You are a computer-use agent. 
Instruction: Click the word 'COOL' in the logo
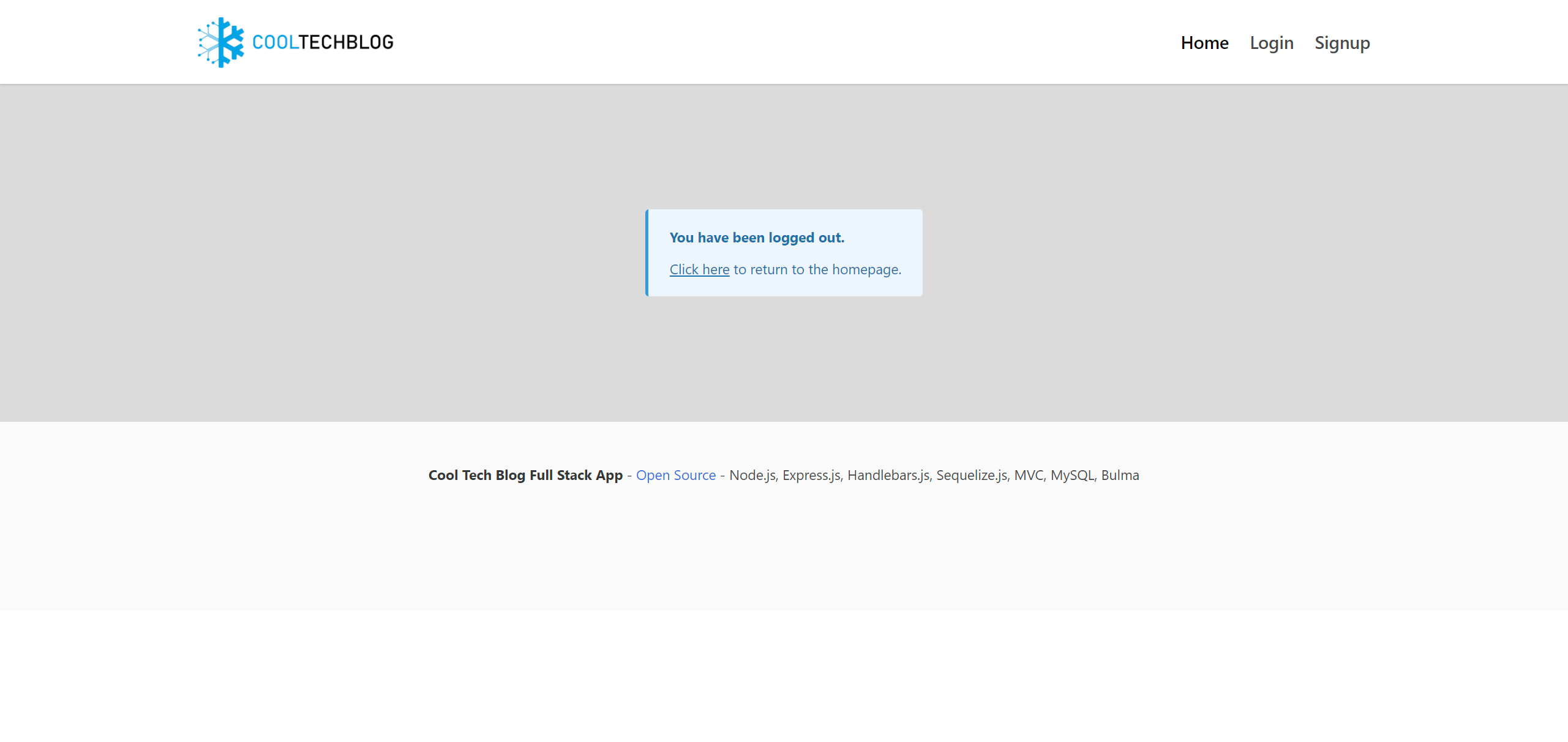coord(275,42)
